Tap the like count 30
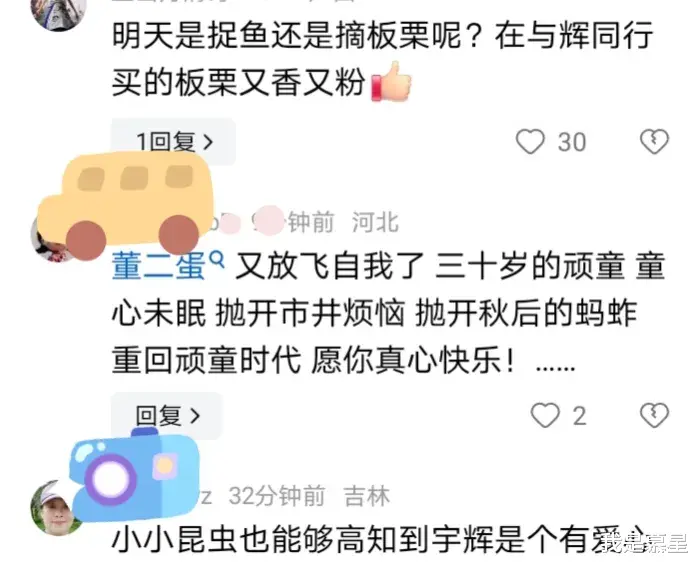Image resolution: width=700 pixels, height=568 pixels. [572, 142]
